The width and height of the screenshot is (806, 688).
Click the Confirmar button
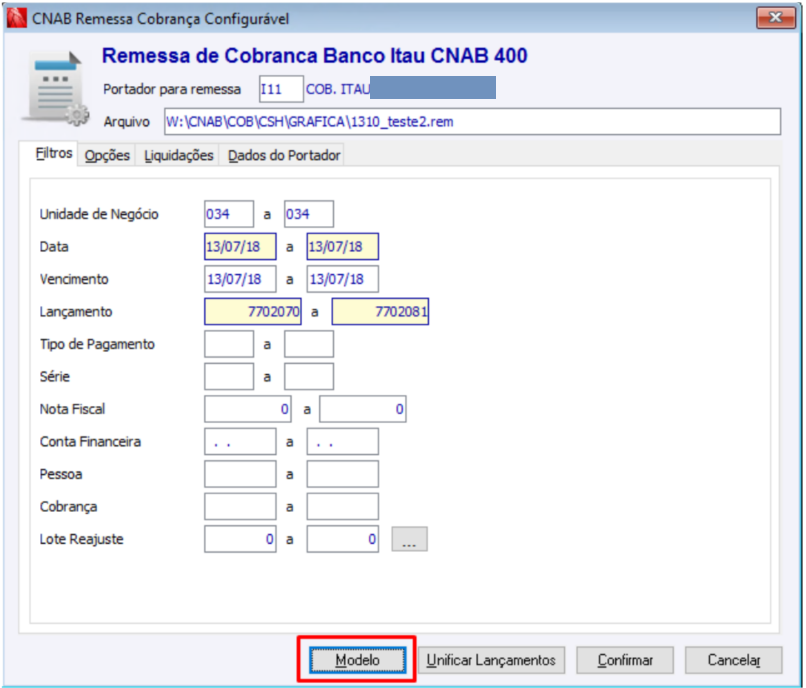tap(625, 660)
